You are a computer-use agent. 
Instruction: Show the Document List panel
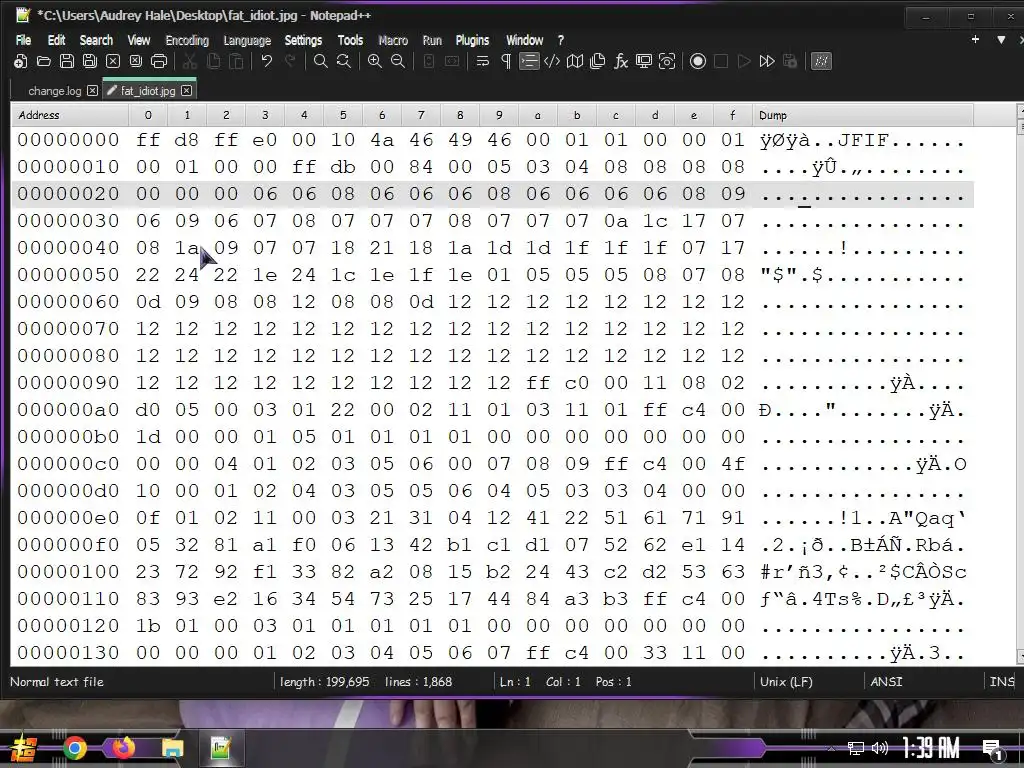click(598, 61)
